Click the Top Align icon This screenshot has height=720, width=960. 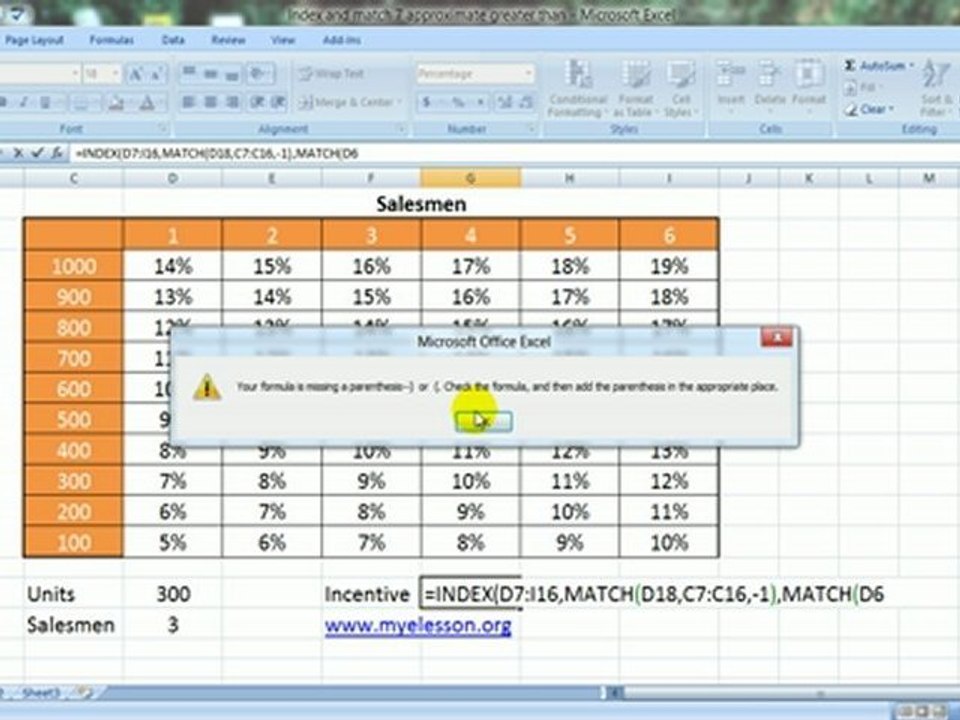(189, 74)
